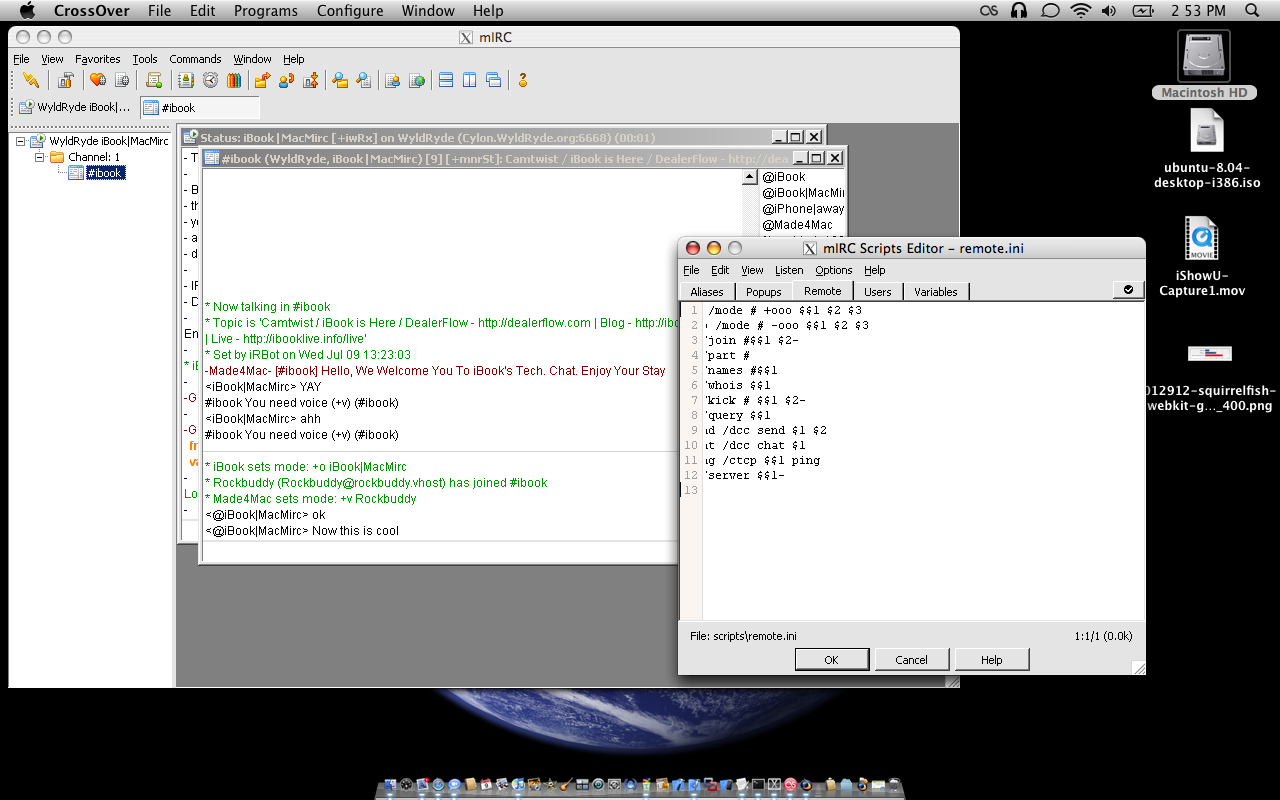Open the Colors books toolbar icon

tap(234, 80)
